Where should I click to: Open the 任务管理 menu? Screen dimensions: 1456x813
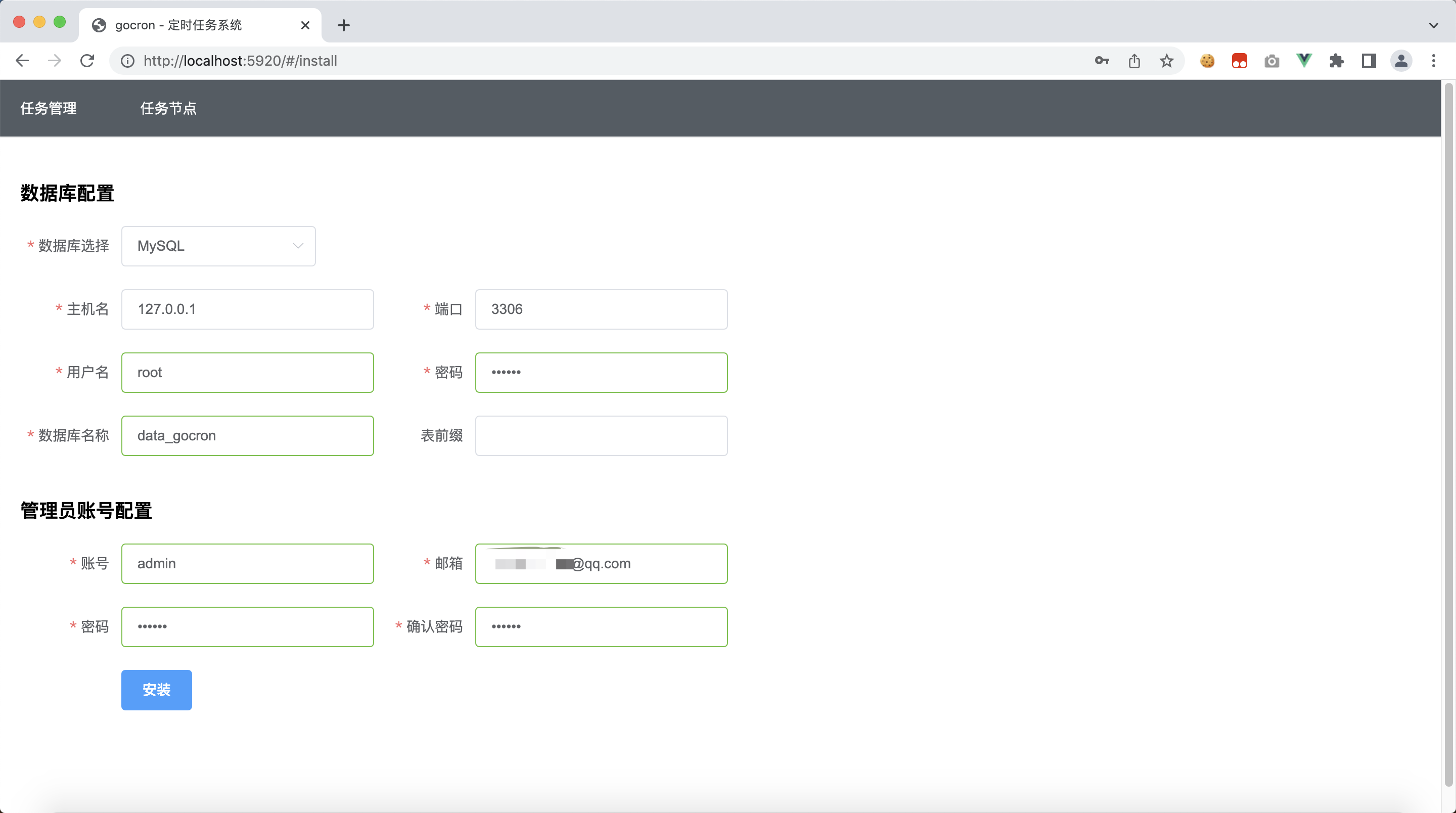[x=49, y=108]
